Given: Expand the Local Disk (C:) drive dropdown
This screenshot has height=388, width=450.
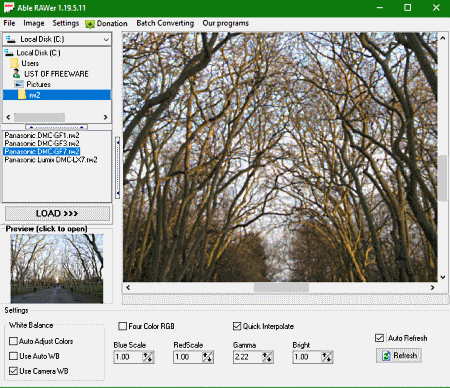Looking at the screenshot, I should pyautogui.click(x=106, y=39).
